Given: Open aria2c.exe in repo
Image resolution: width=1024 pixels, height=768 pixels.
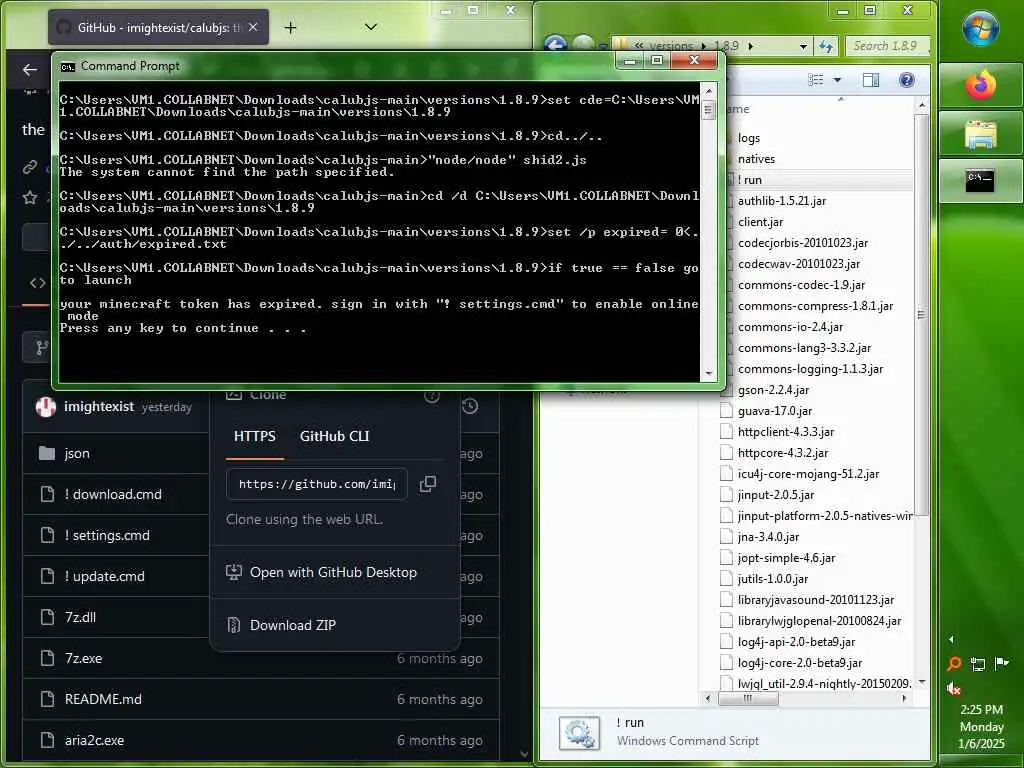Looking at the screenshot, I should point(94,741).
